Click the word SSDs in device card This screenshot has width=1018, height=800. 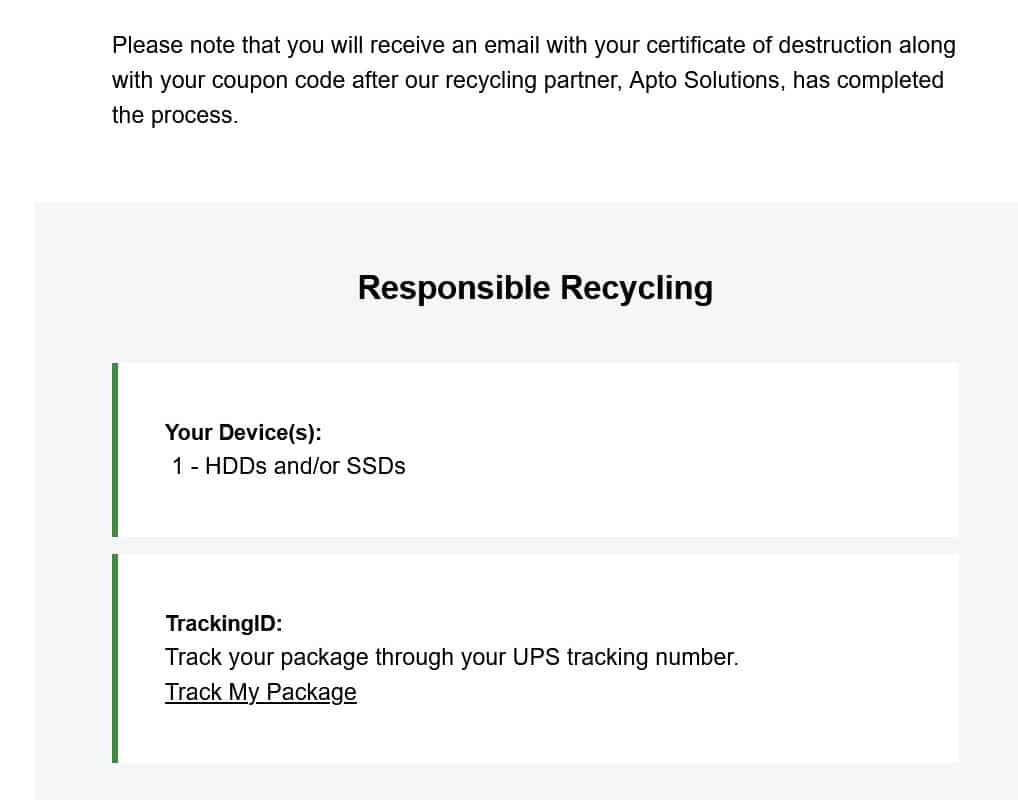376,466
